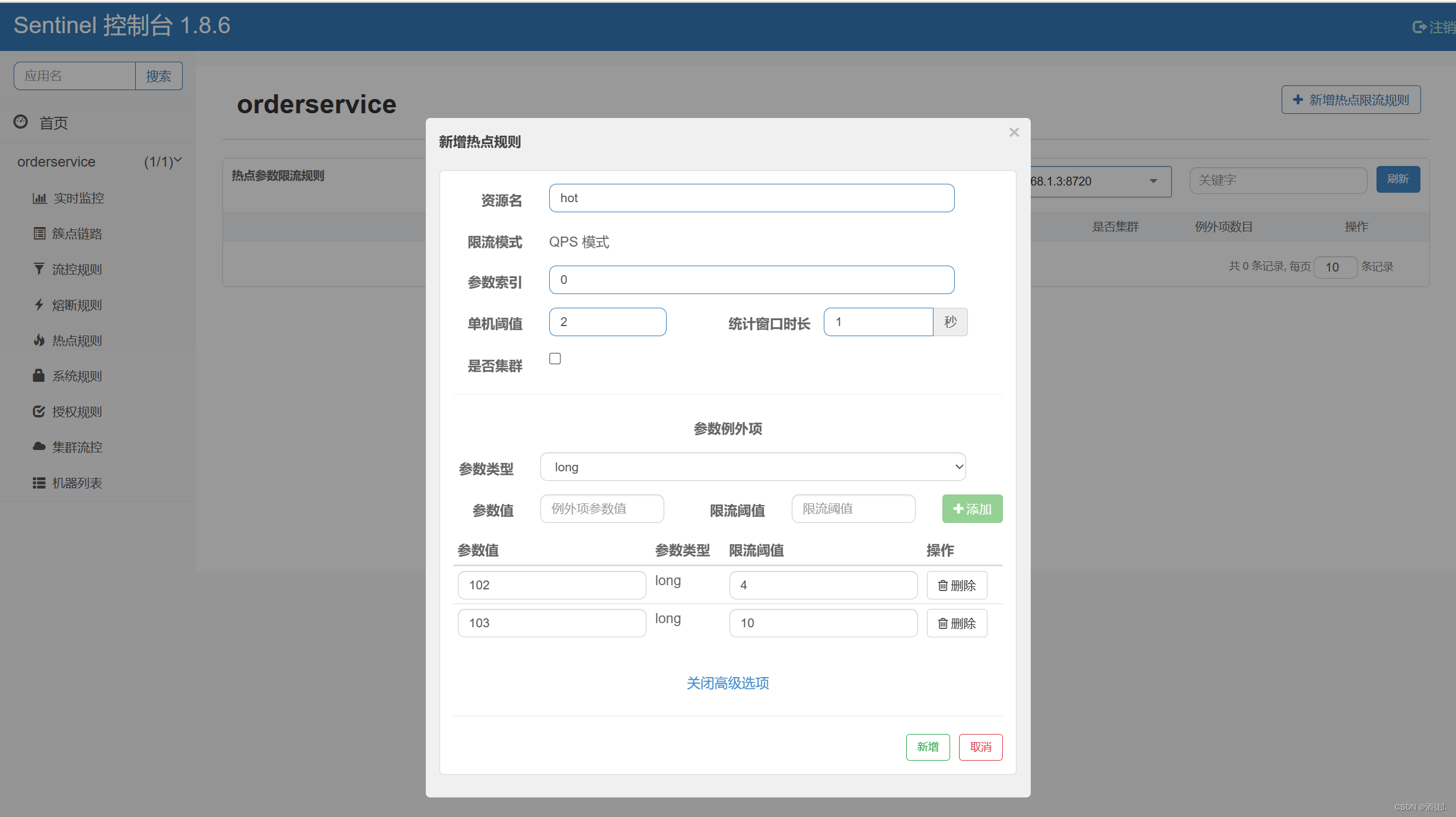Click the 搜索 button
The image size is (1456, 817).
[158, 76]
